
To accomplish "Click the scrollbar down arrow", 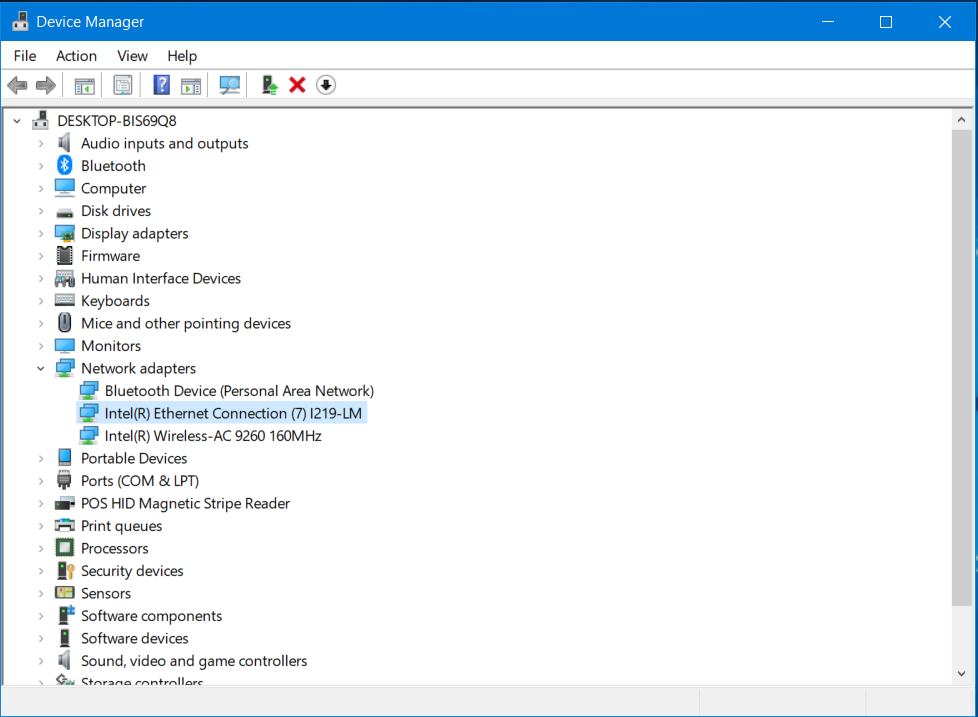I will [x=961, y=673].
